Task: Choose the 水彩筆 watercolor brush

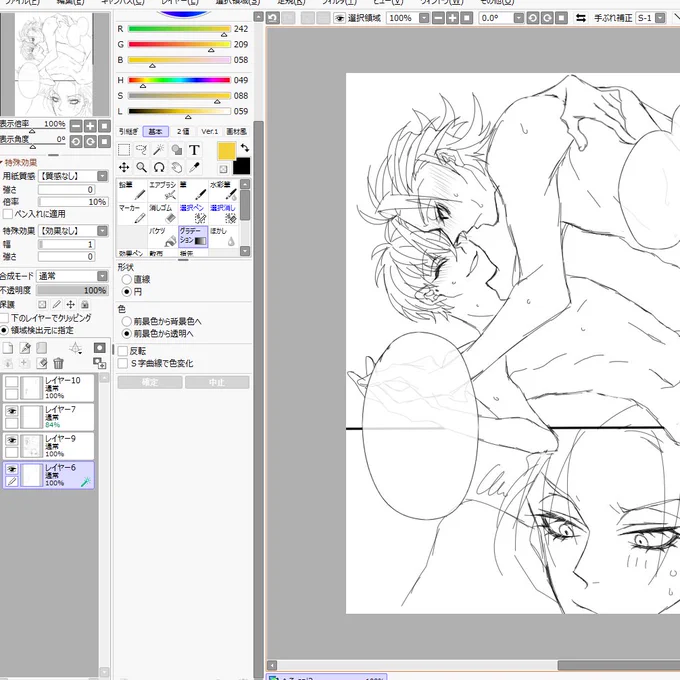Action: [223, 190]
